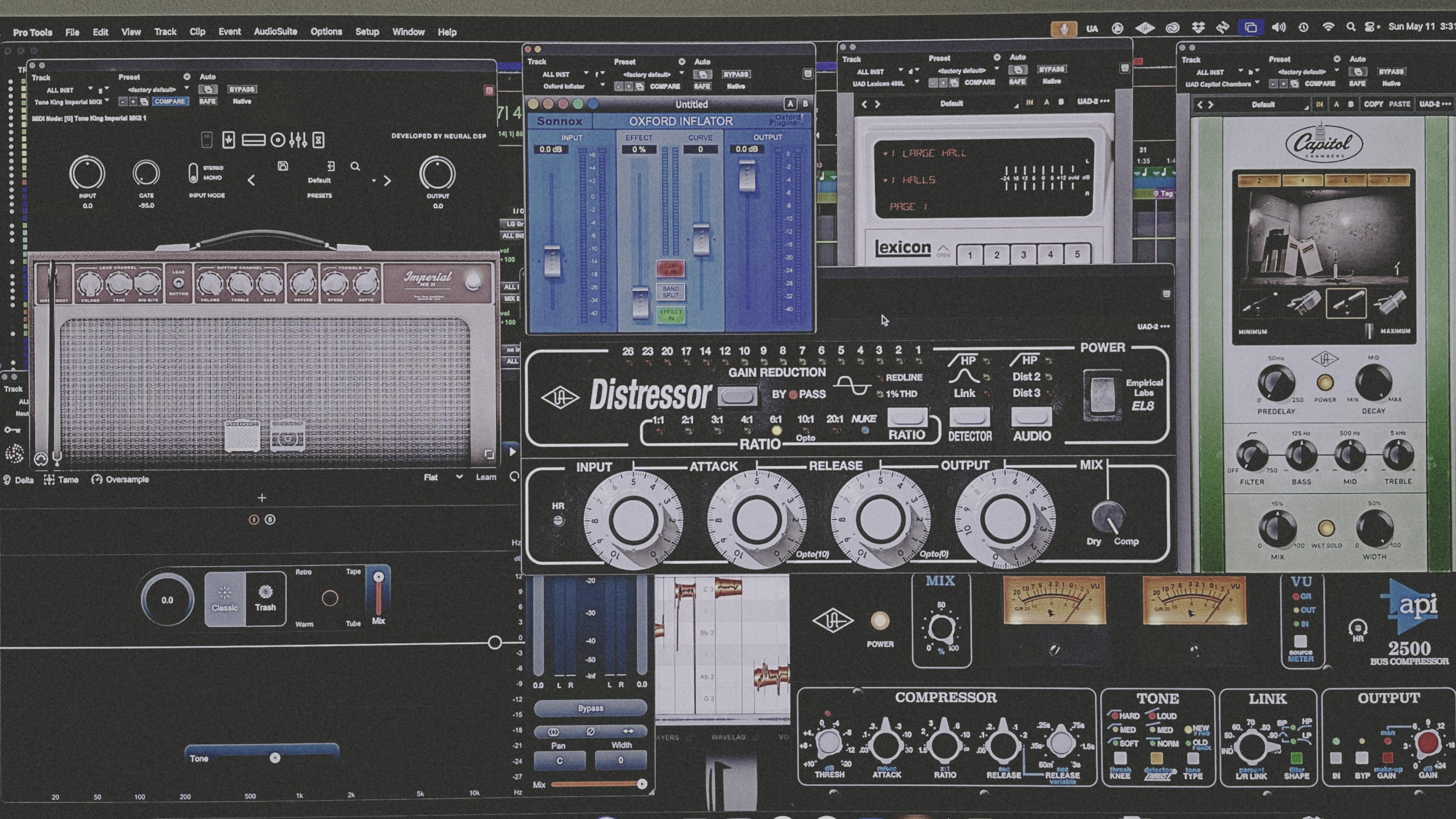Open the Track menu in the menu bar
Viewport: 1456px width, 819px height.
(x=166, y=32)
